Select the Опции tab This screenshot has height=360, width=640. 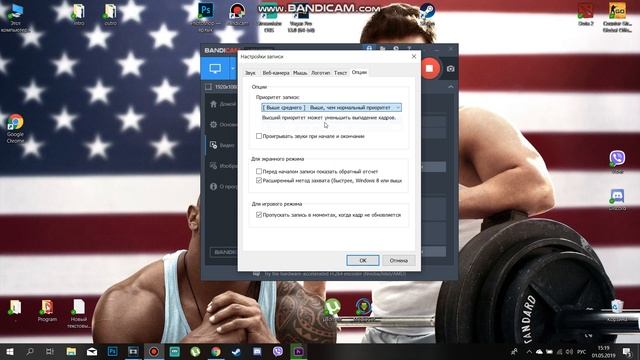(x=359, y=72)
